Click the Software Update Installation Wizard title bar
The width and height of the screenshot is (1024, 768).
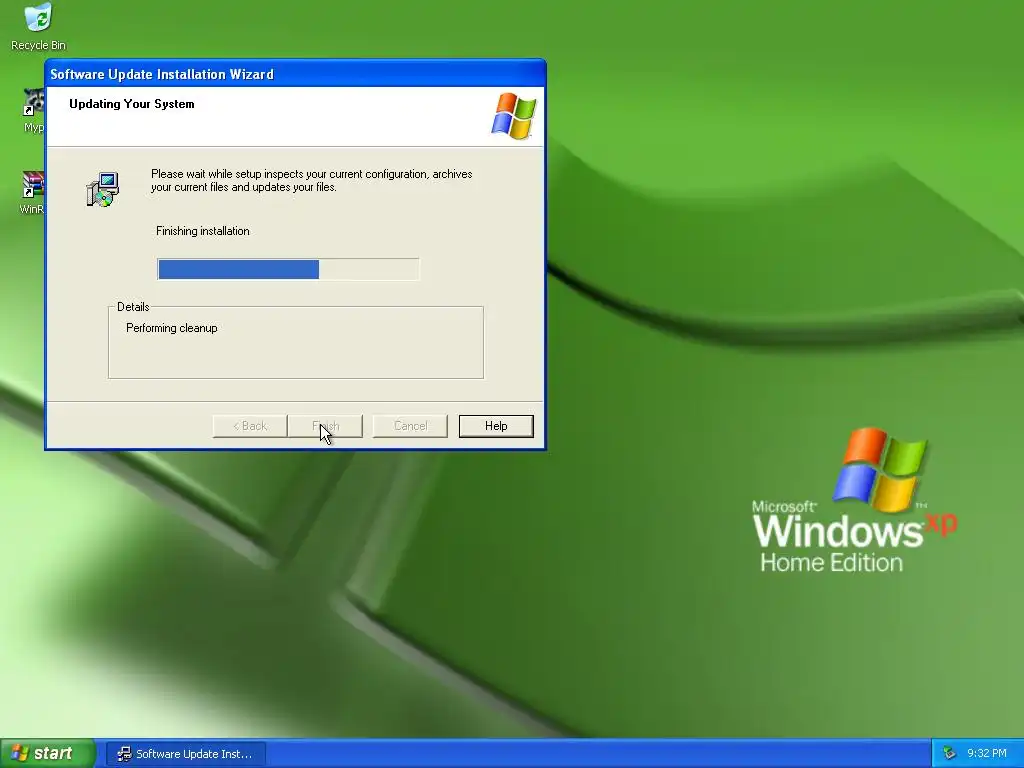point(295,74)
